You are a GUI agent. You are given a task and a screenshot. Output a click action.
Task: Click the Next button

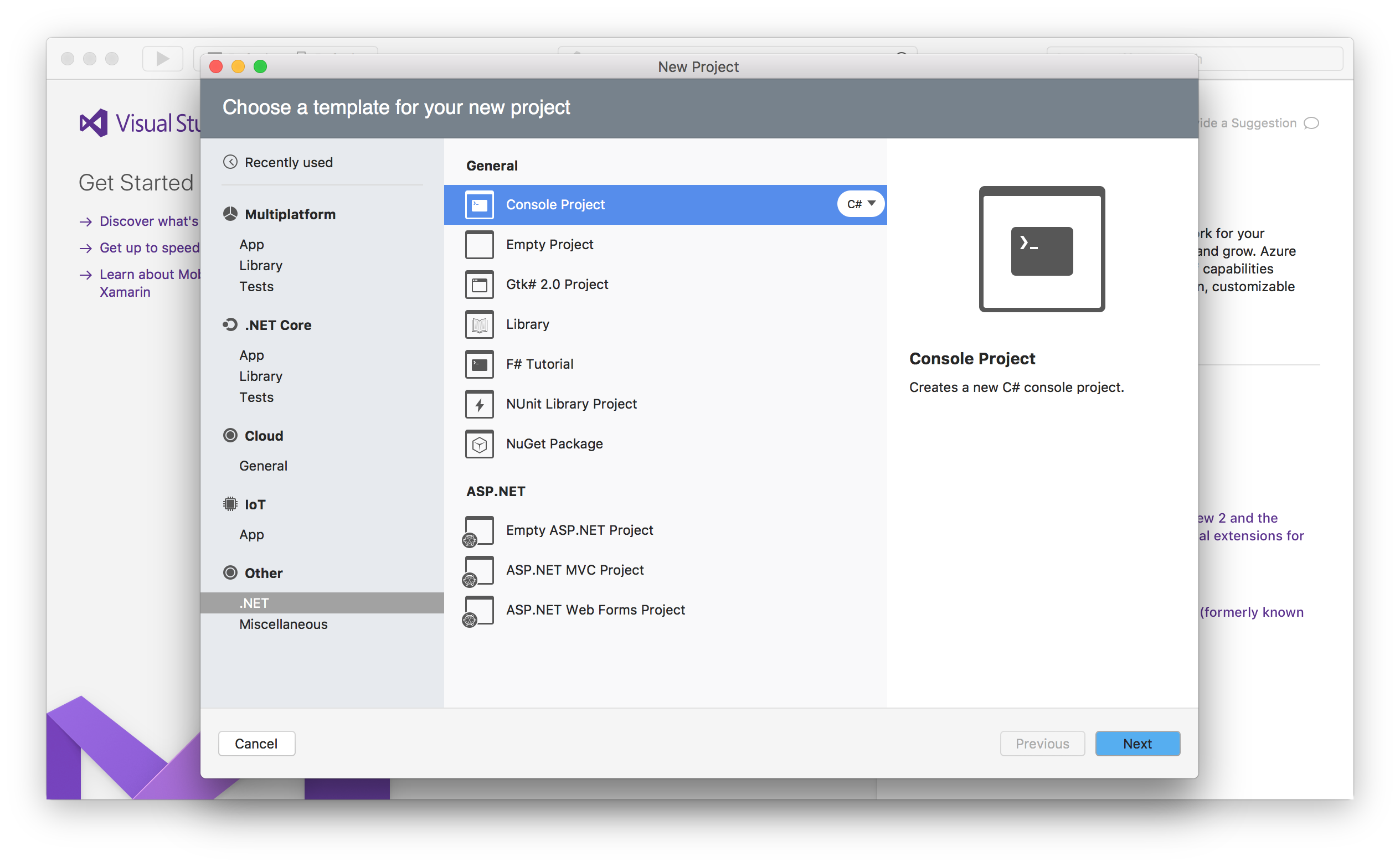tap(1135, 743)
